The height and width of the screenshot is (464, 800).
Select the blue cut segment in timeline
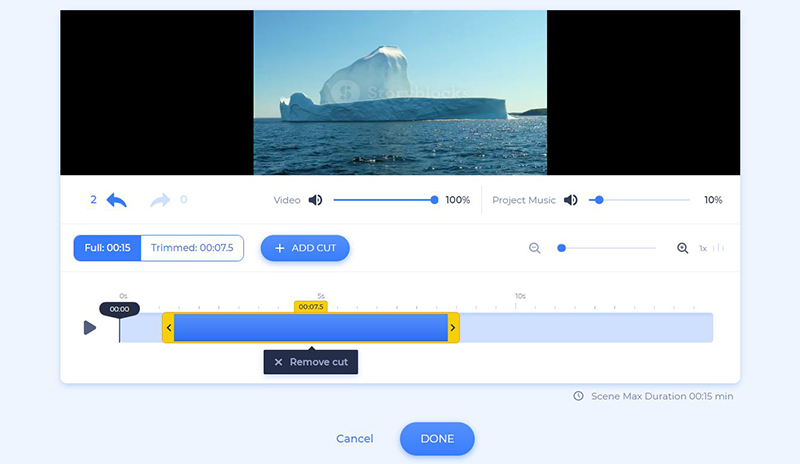click(x=311, y=328)
